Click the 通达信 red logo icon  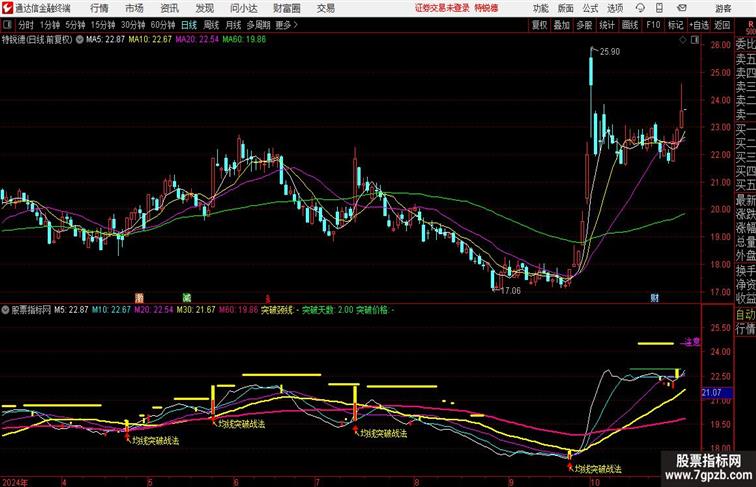7,8
